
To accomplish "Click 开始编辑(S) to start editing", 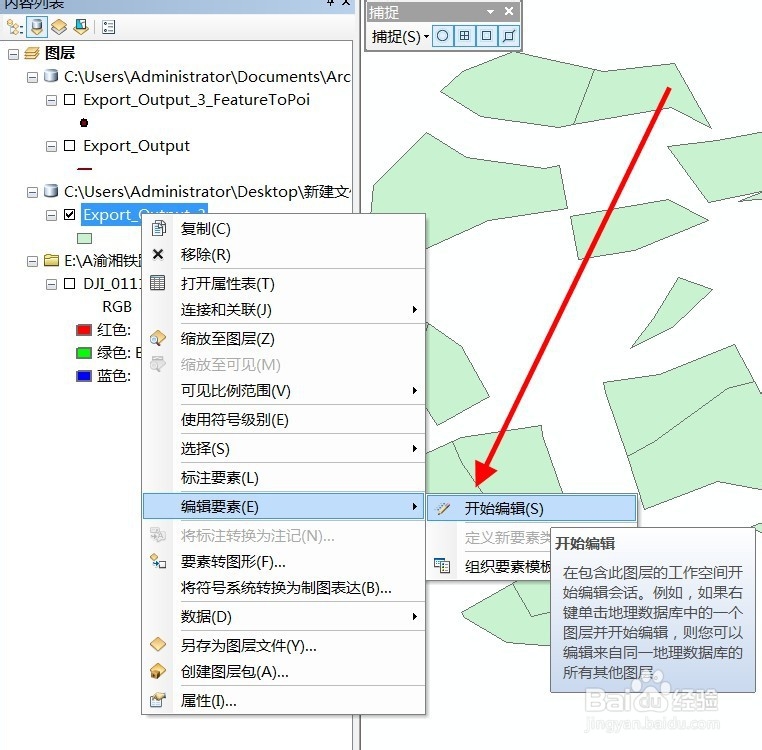I will coord(532,508).
